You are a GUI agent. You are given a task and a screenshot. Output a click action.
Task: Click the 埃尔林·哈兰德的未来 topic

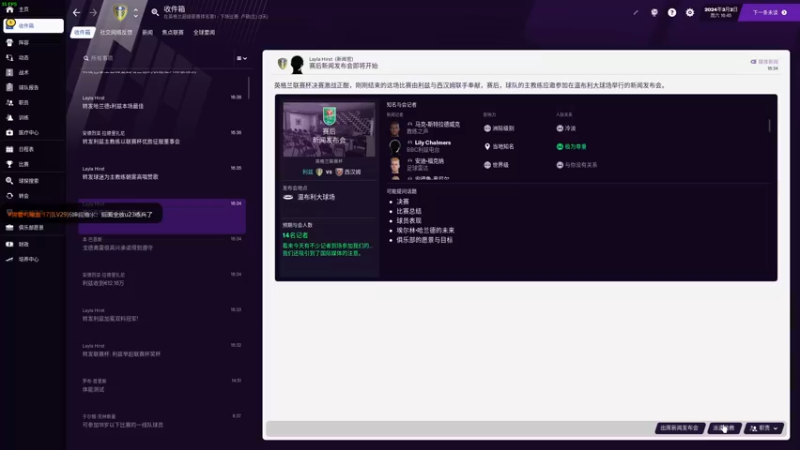426,230
